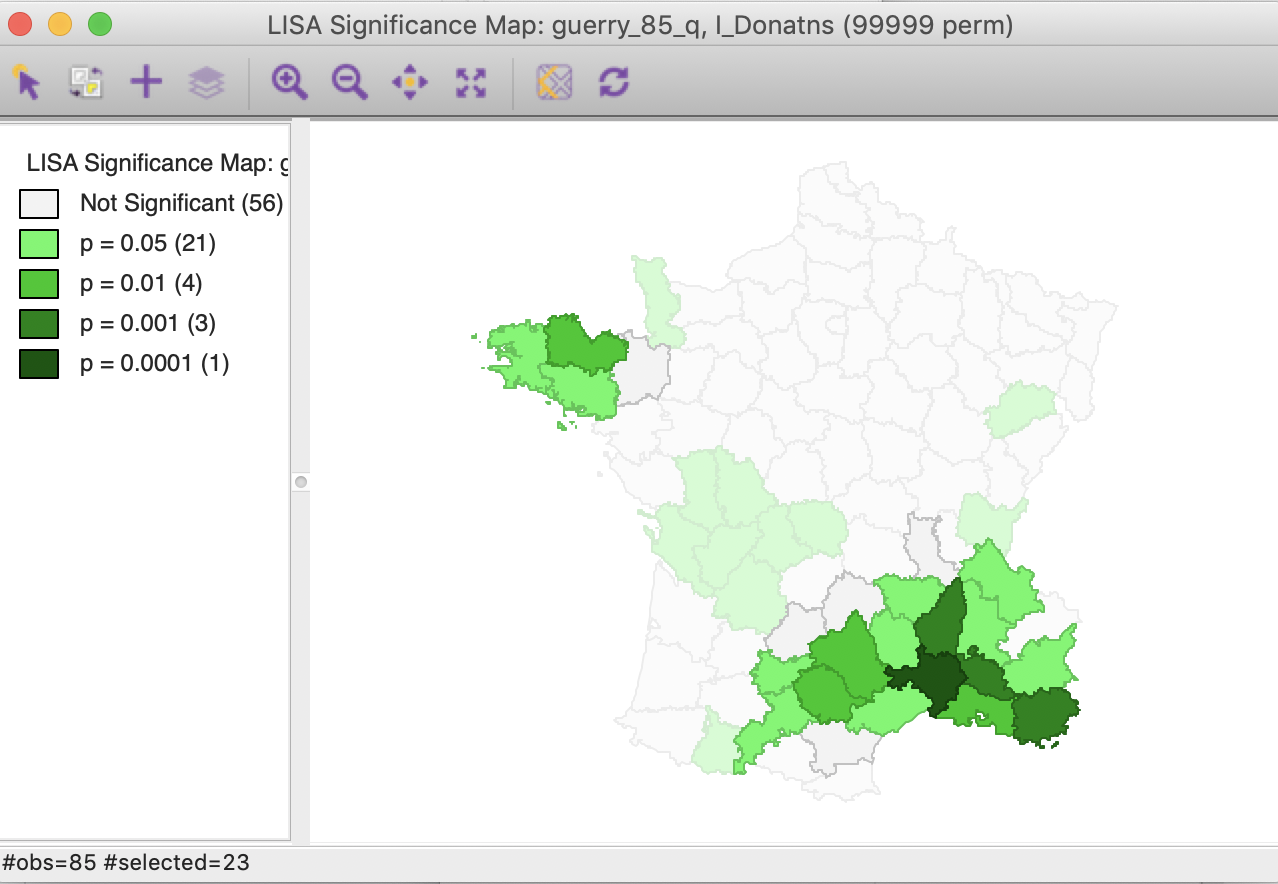Click the p = 0.0001 darkest green swatch

tap(39, 364)
